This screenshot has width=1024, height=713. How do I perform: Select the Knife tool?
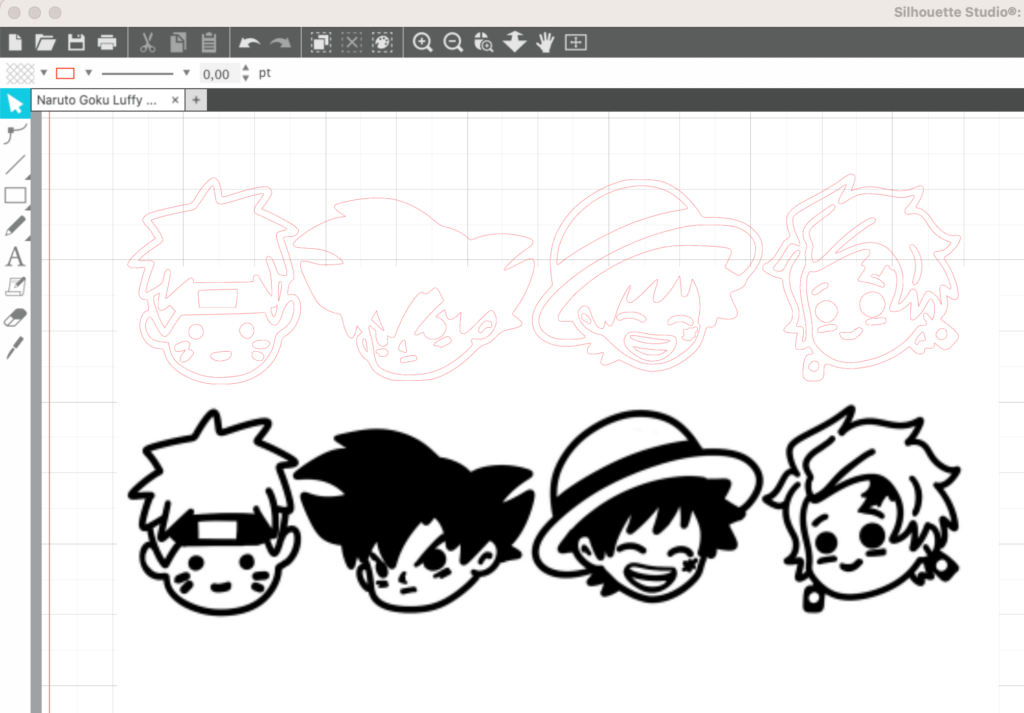14,347
